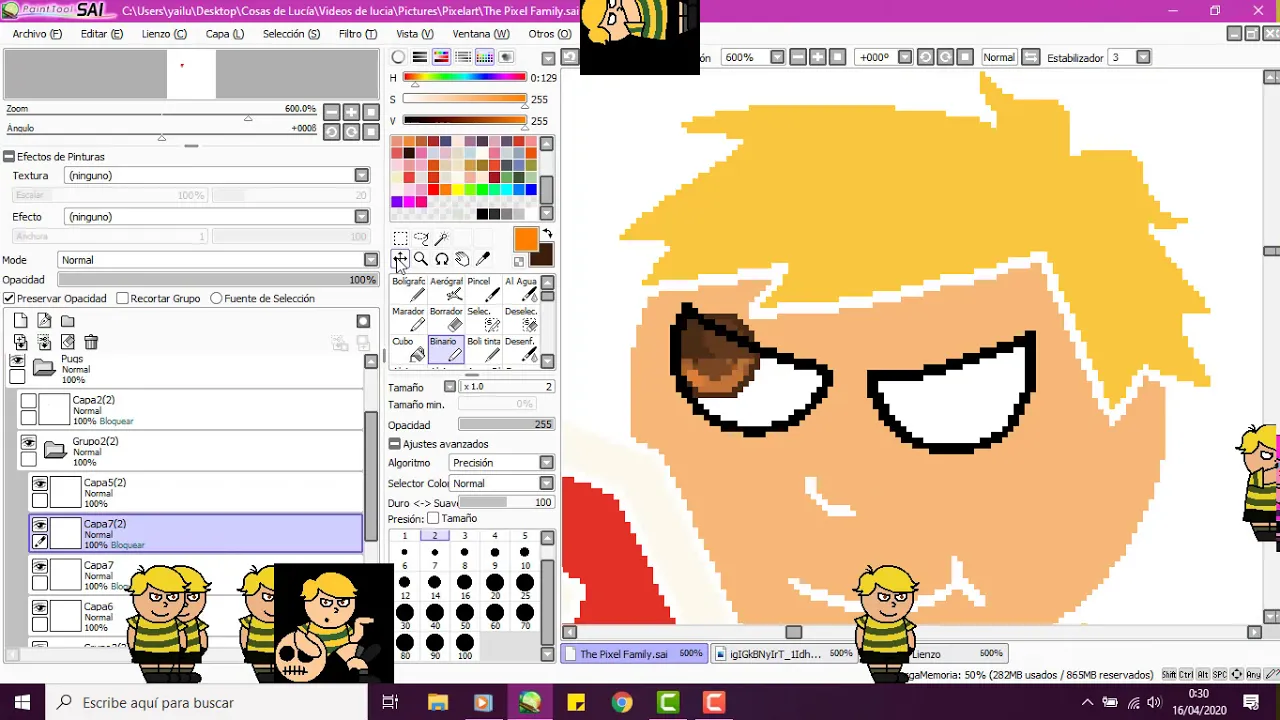Click the orange foreground color swatch
The height and width of the screenshot is (720, 1280).
click(x=526, y=240)
